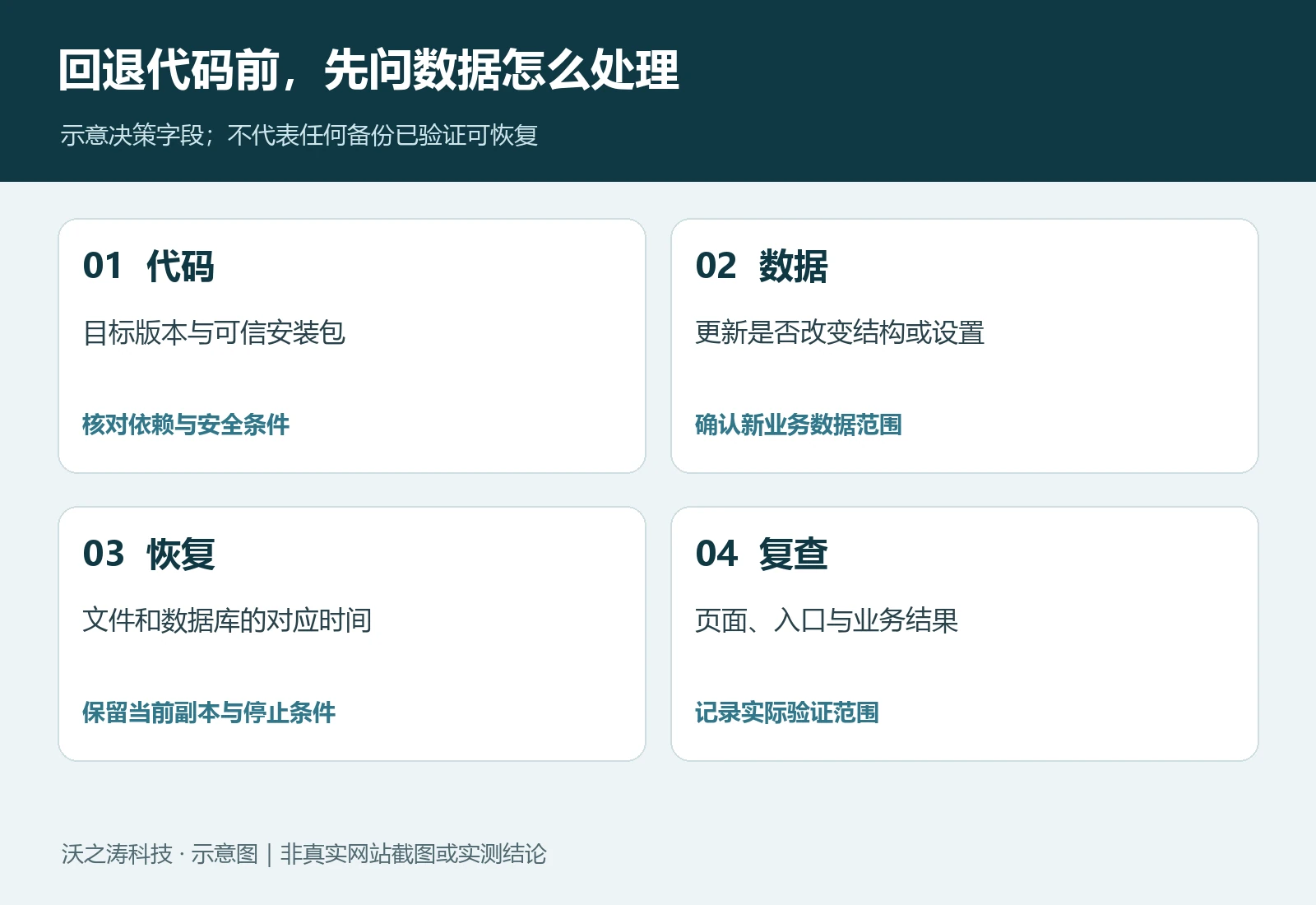Click the text 目标版本与可信安装包
The width and height of the screenshot is (1316, 905).
pyautogui.click(x=214, y=332)
